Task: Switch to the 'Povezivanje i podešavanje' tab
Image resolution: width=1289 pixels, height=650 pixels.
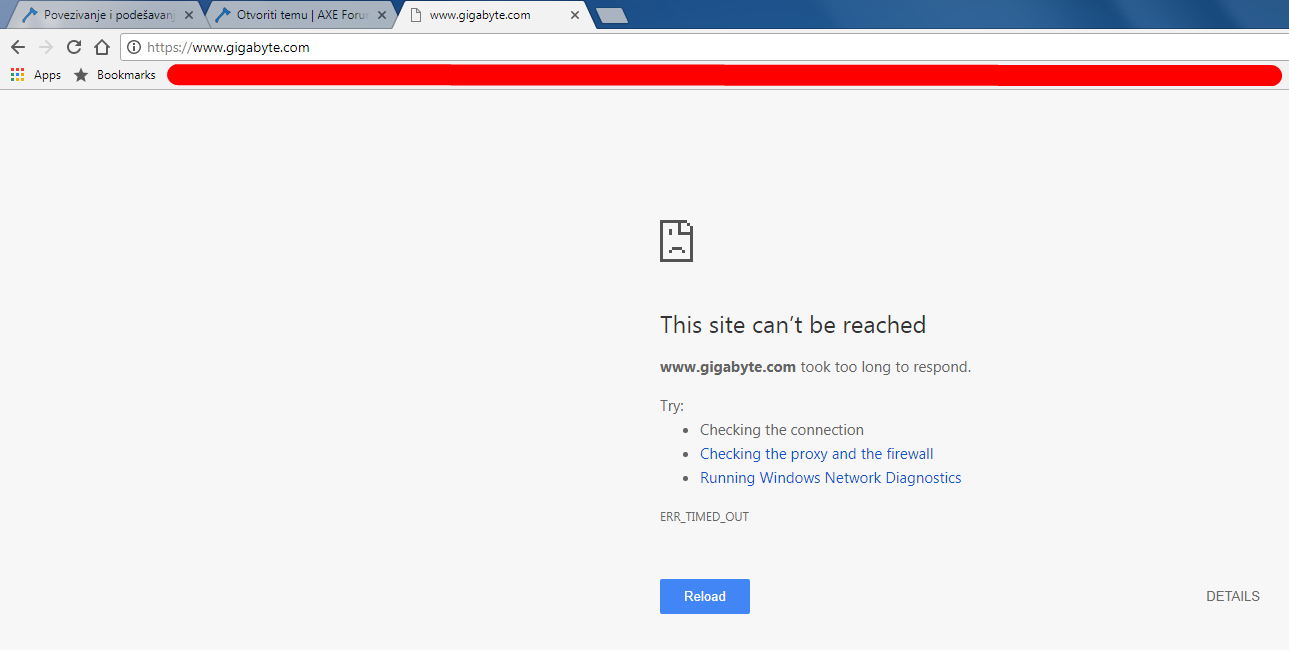Action: tap(100, 15)
